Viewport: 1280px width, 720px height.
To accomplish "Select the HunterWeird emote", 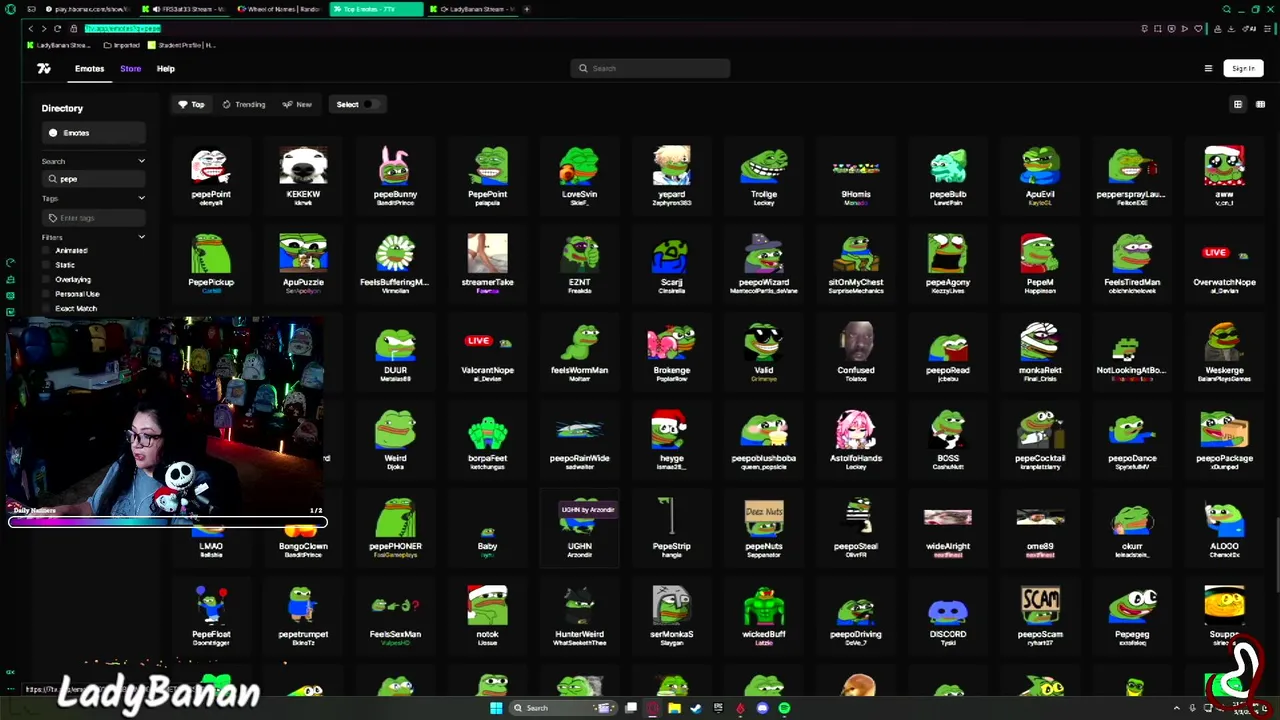I will pos(580,616).
